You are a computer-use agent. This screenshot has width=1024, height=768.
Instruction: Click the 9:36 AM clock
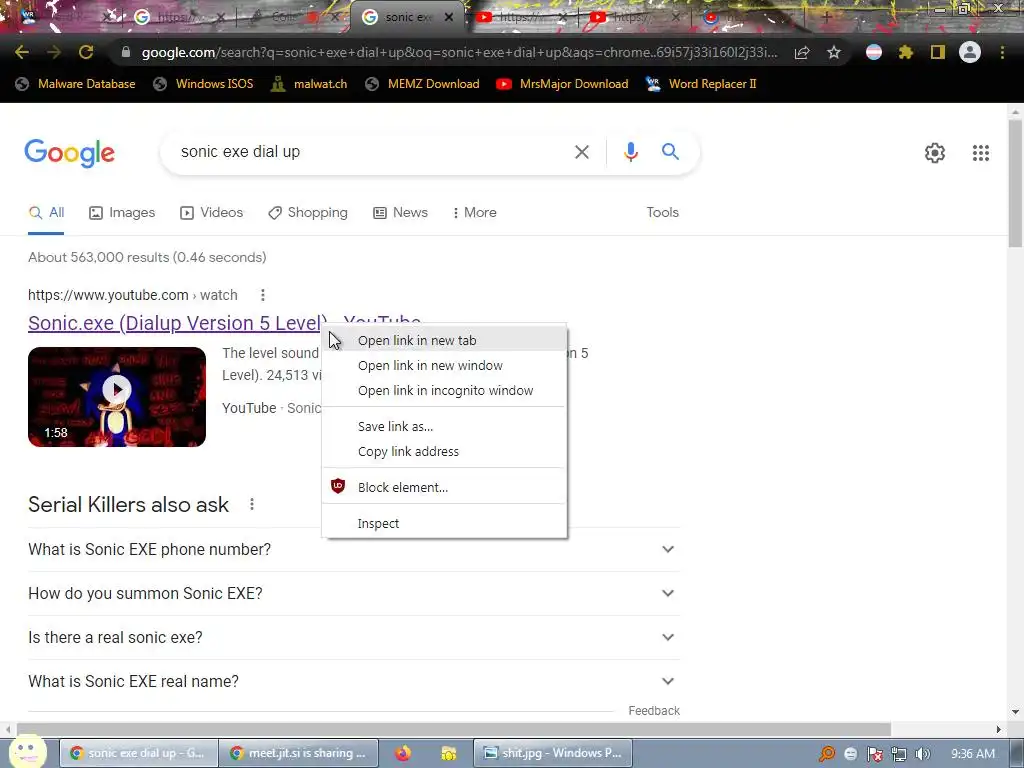tap(973, 754)
